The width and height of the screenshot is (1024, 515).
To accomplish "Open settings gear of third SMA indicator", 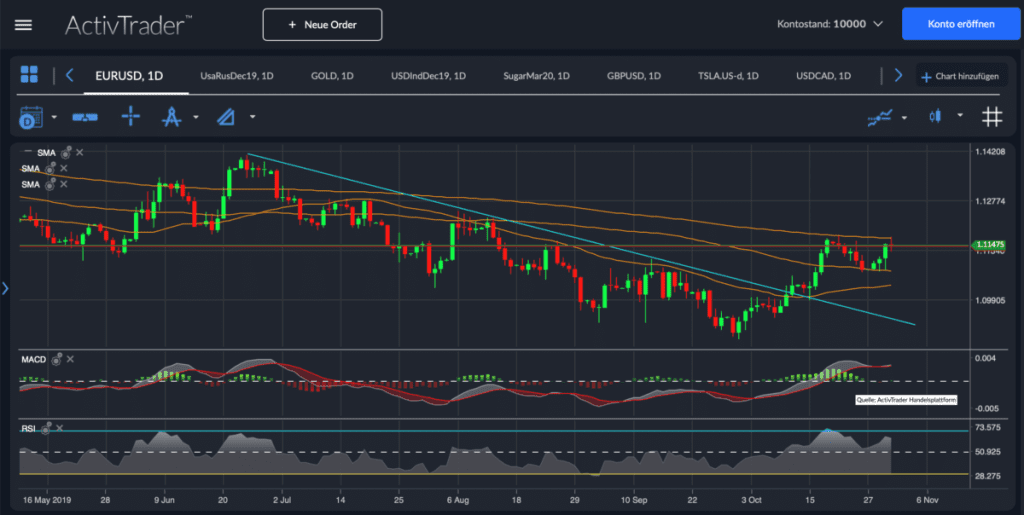I will pos(50,184).
